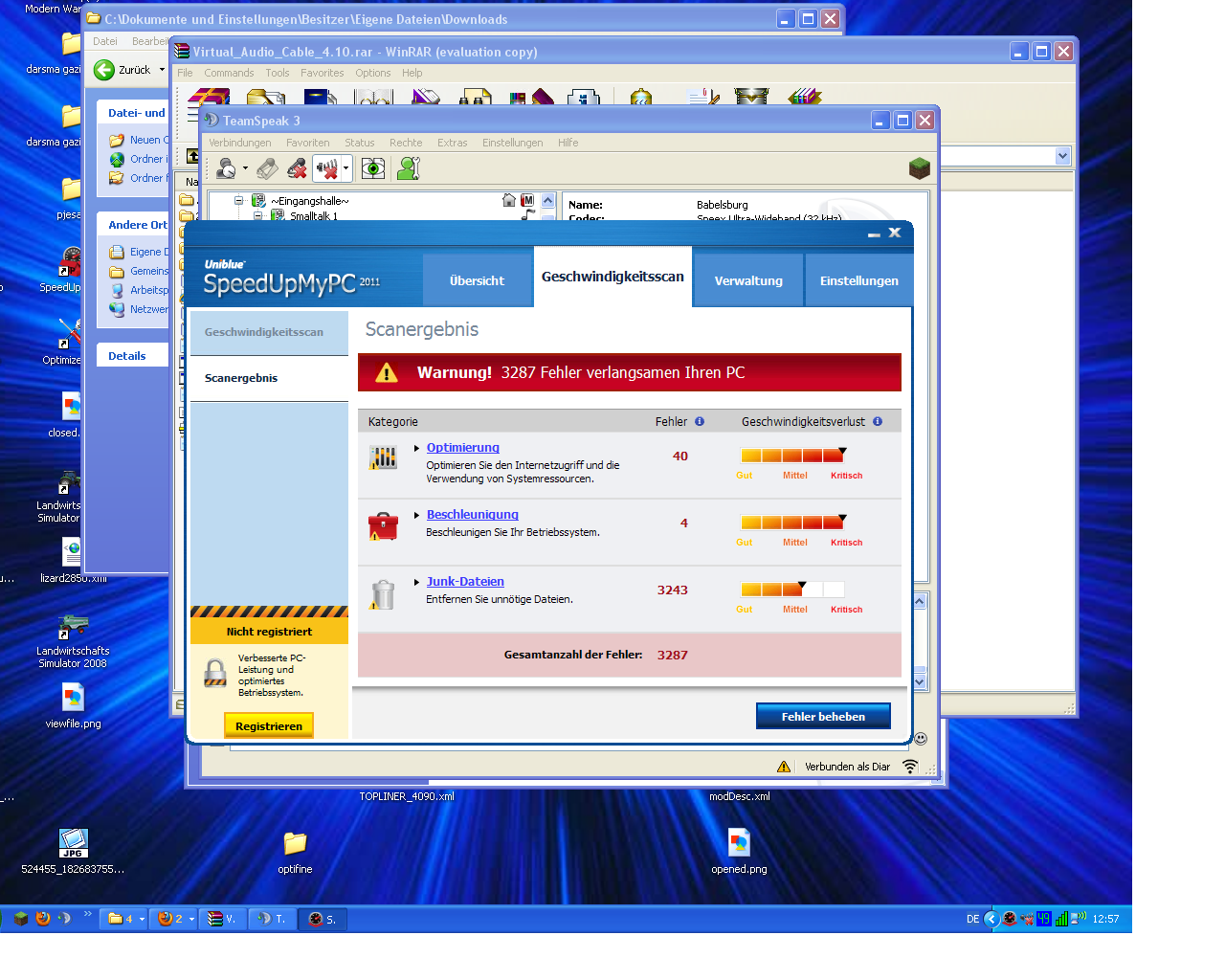Viewport: 1225px width, 980px height.
Task: Click the red toolbox Beschleunigung icon
Action: (x=383, y=525)
